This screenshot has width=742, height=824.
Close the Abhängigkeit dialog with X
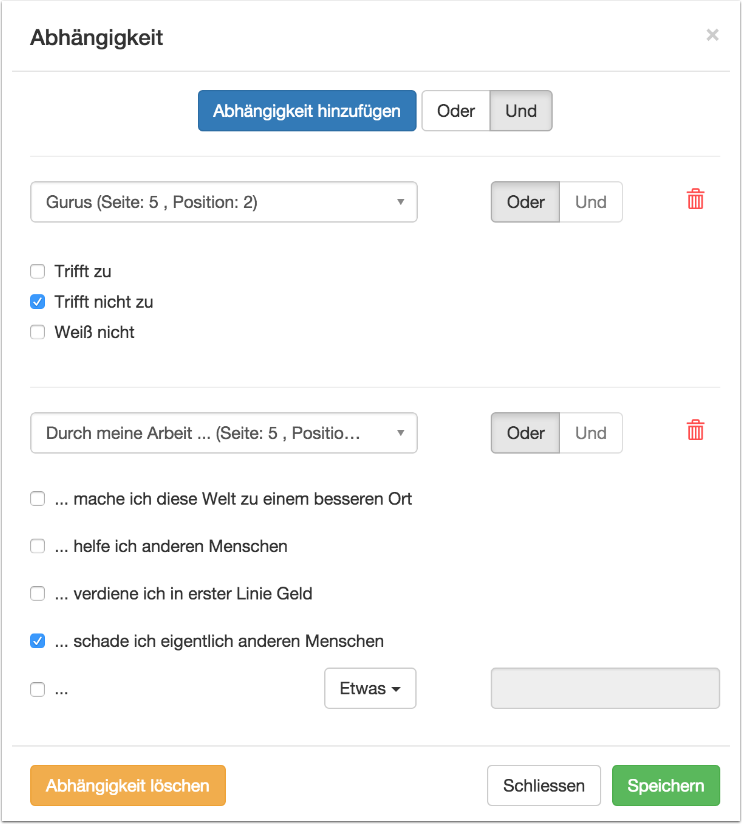pyautogui.click(x=712, y=36)
